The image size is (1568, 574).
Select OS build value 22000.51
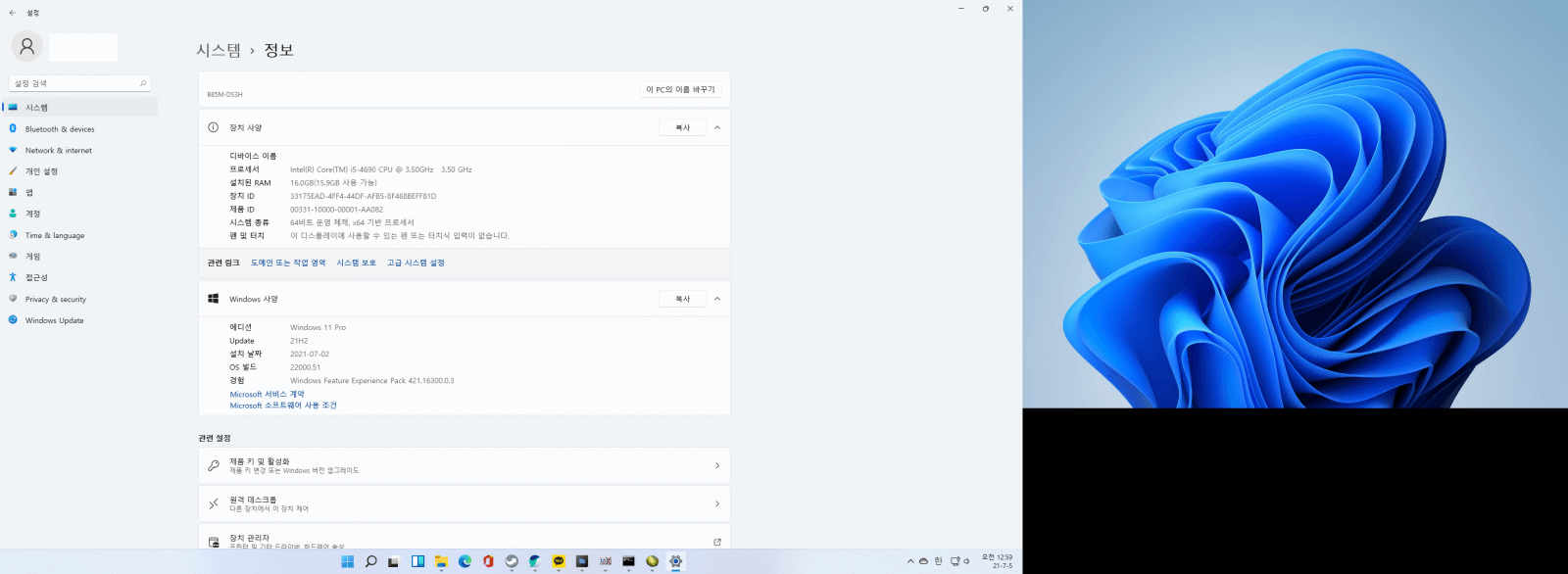305,367
